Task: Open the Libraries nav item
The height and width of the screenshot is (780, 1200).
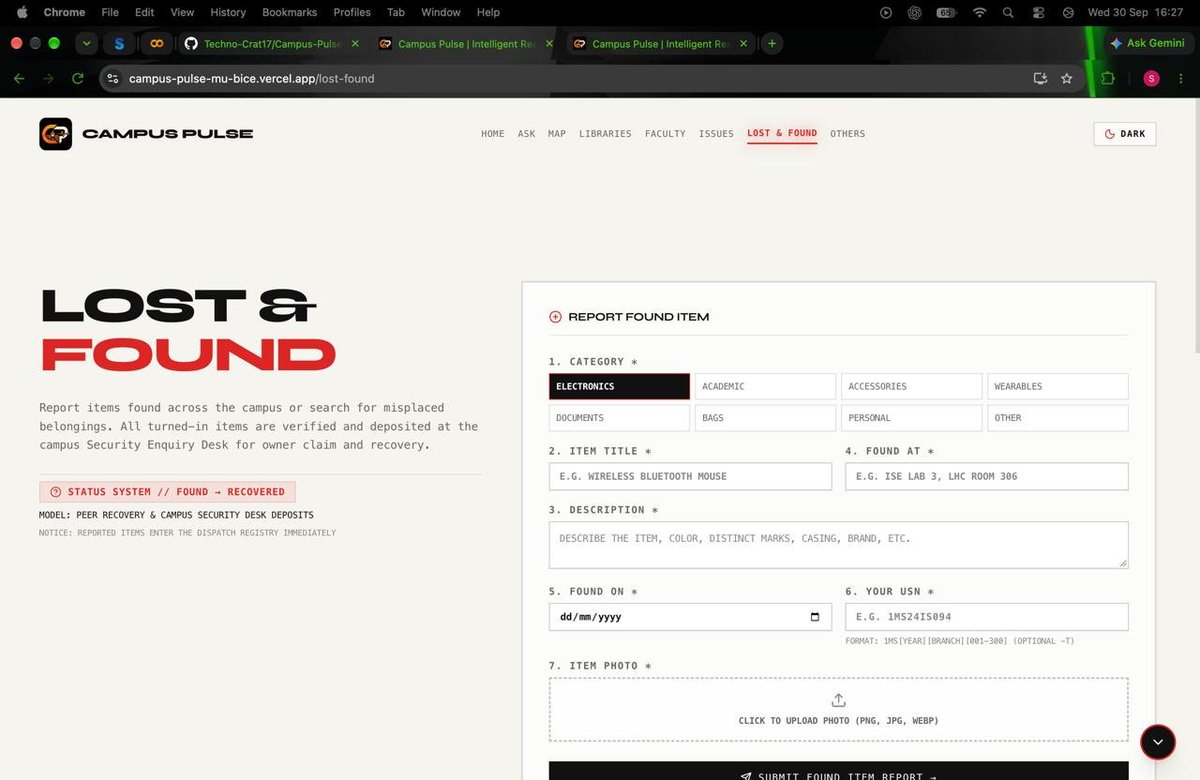Action: tap(605, 134)
